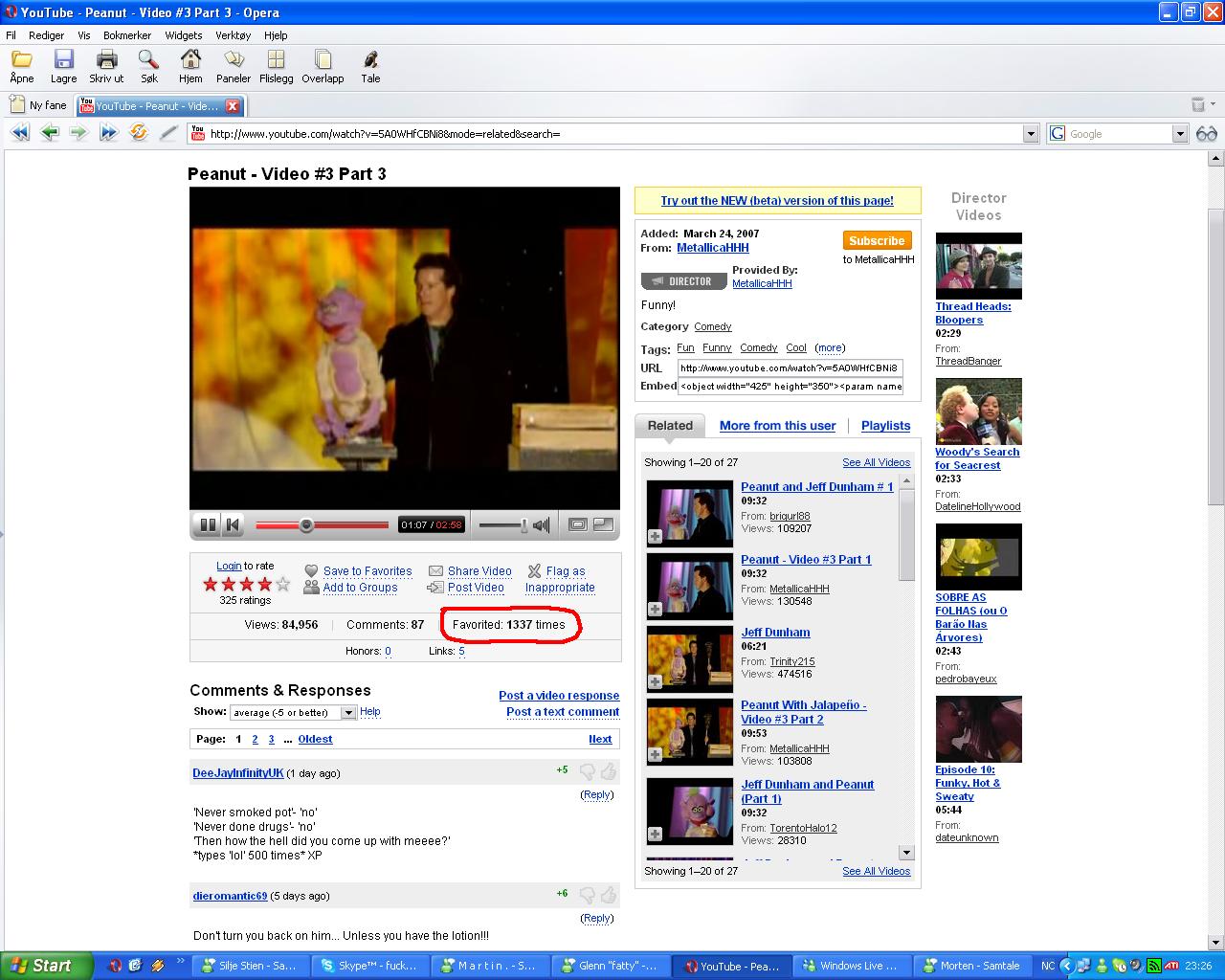Click the Flislegg tile icon

click(x=276, y=59)
